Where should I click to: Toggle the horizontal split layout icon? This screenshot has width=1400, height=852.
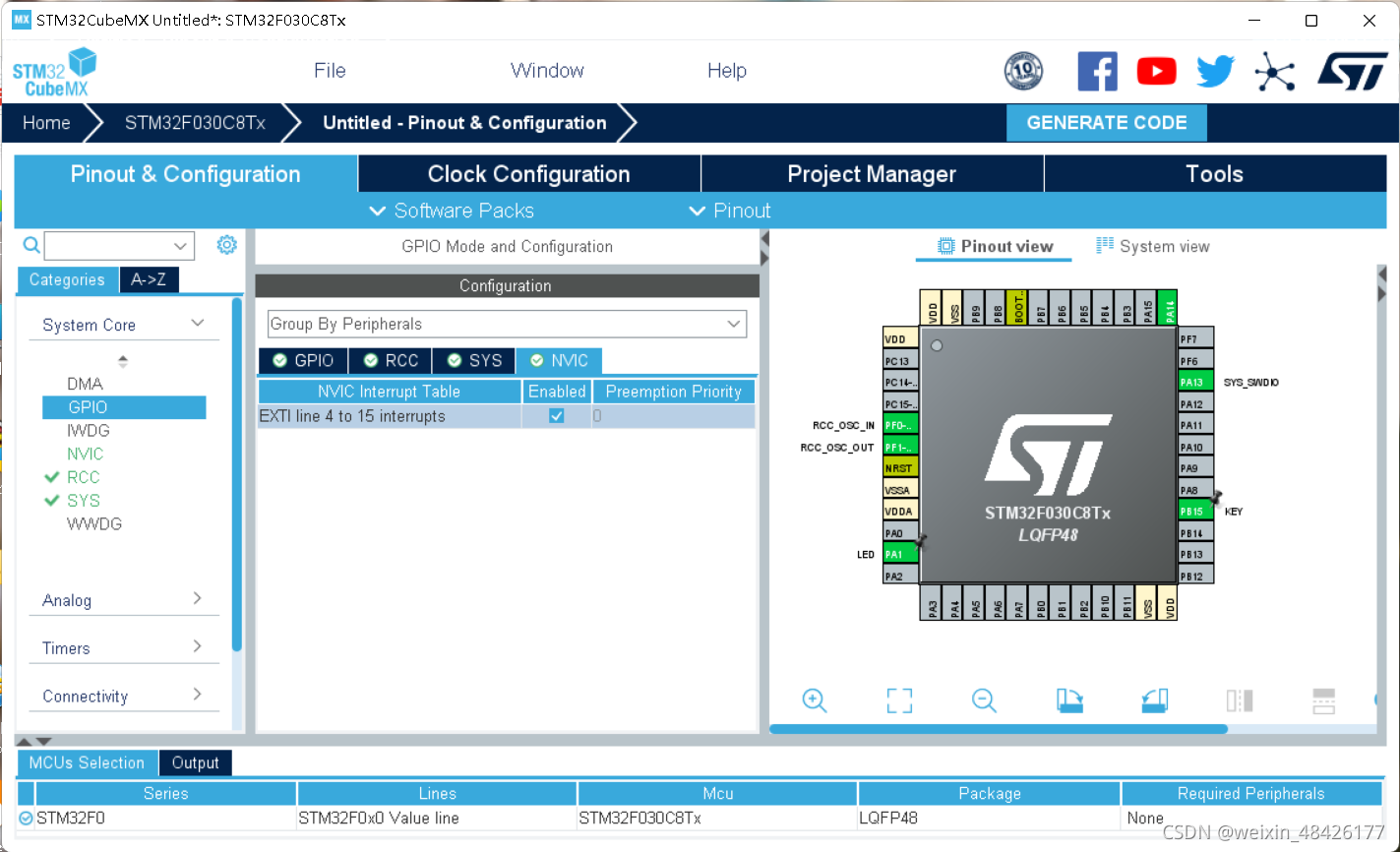point(1324,700)
